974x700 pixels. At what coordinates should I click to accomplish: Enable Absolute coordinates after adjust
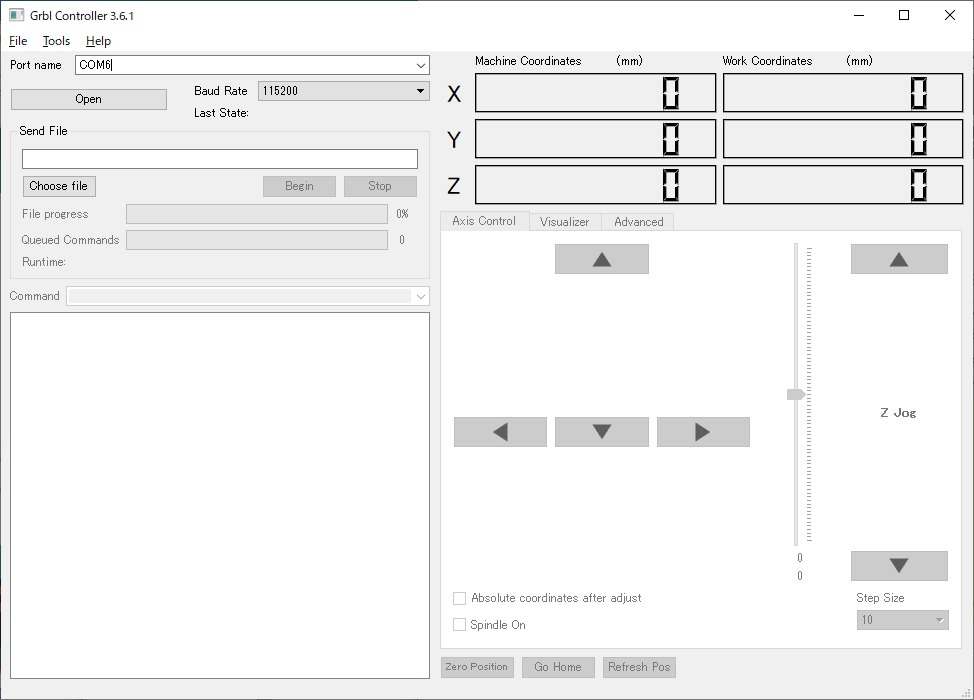(x=459, y=598)
